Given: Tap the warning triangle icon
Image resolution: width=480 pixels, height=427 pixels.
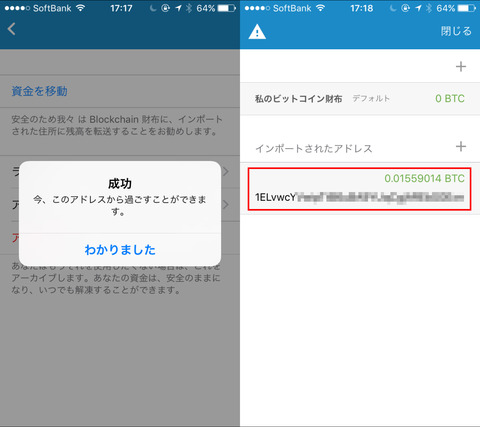Looking at the screenshot, I should click(x=257, y=32).
